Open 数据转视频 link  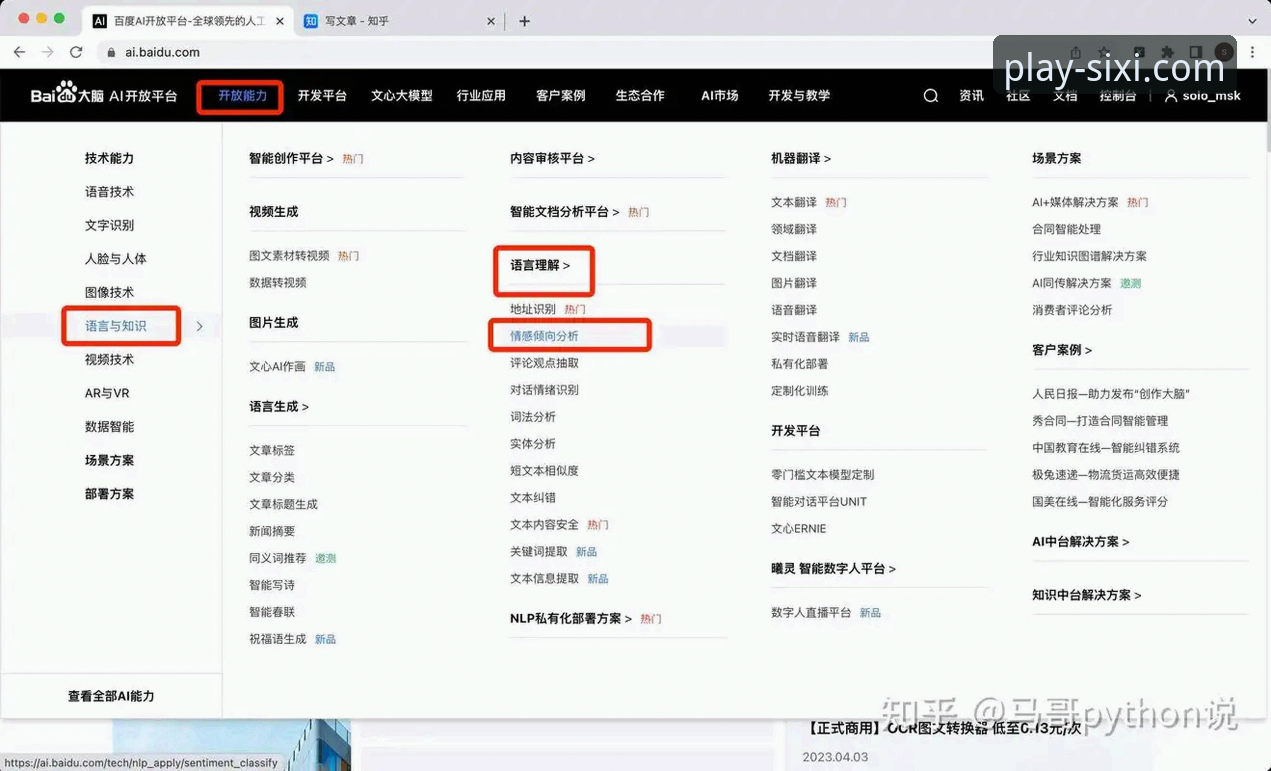click(x=278, y=283)
